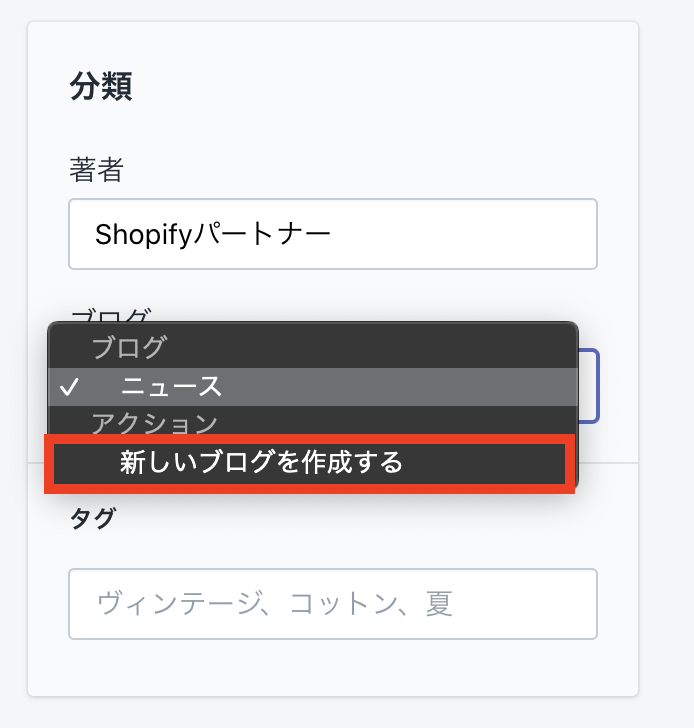694x728 pixels.
Task: Select the 新しいブログを作成する option
Action: click(262, 462)
